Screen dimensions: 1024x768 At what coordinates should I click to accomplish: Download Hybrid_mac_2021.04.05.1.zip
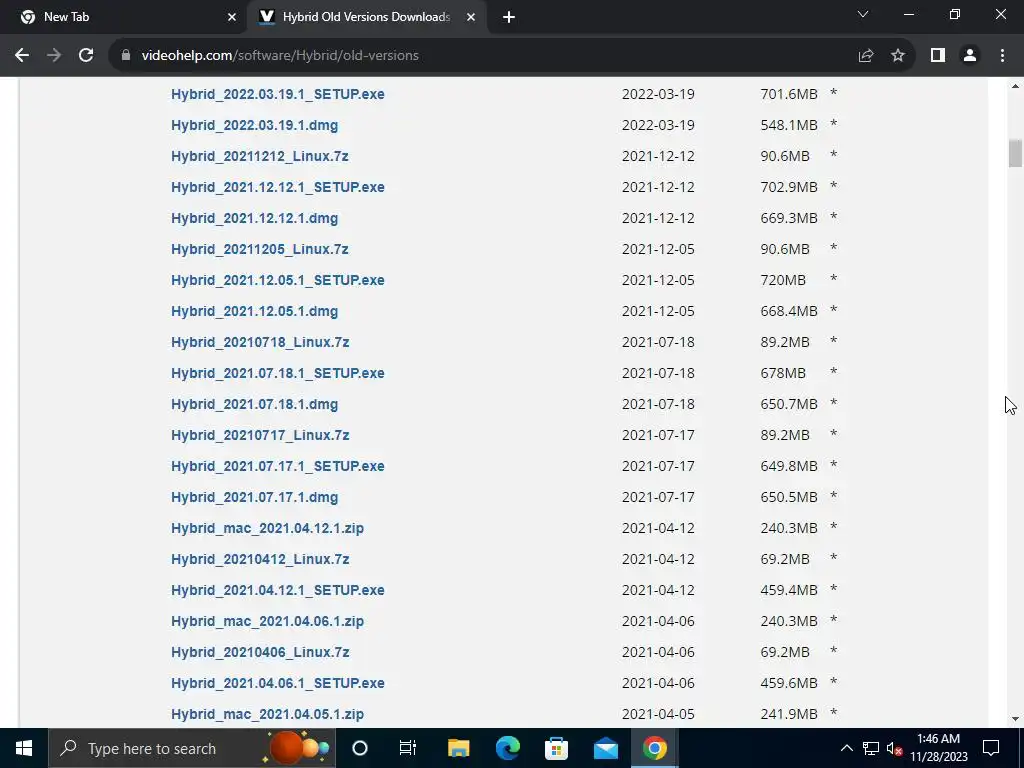pos(267,714)
